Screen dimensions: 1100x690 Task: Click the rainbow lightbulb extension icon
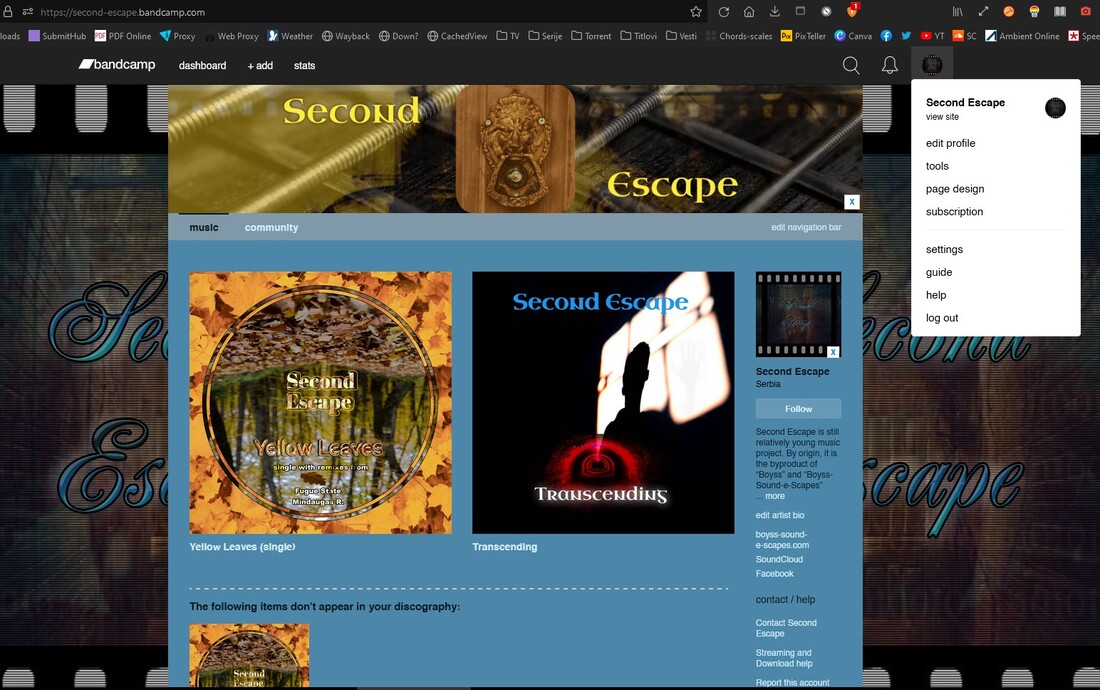point(1034,12)
